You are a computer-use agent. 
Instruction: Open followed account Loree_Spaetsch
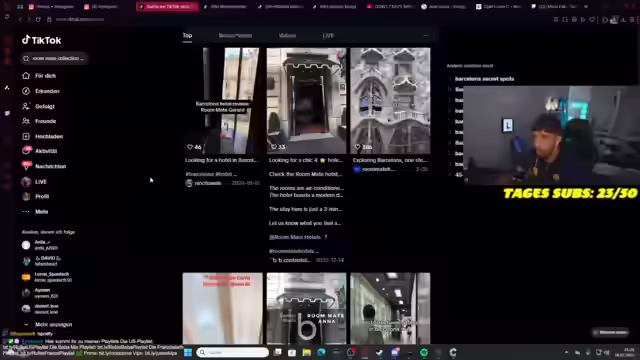(47, 277)
